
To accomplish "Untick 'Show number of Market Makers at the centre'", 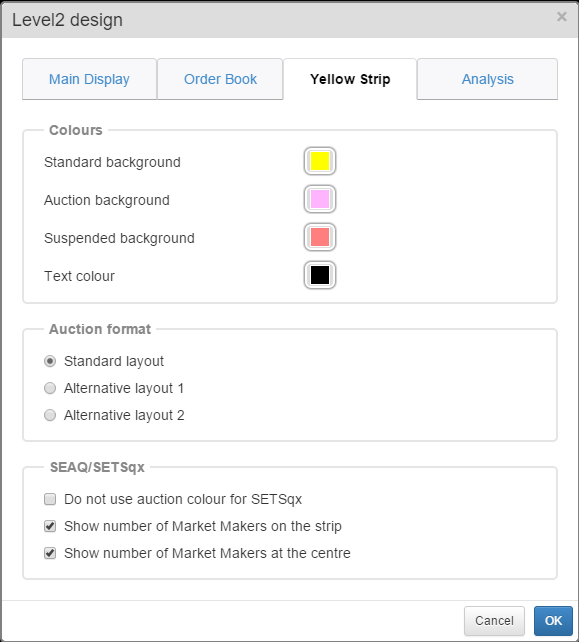I will pyautogui.click(x=50, y=553).
